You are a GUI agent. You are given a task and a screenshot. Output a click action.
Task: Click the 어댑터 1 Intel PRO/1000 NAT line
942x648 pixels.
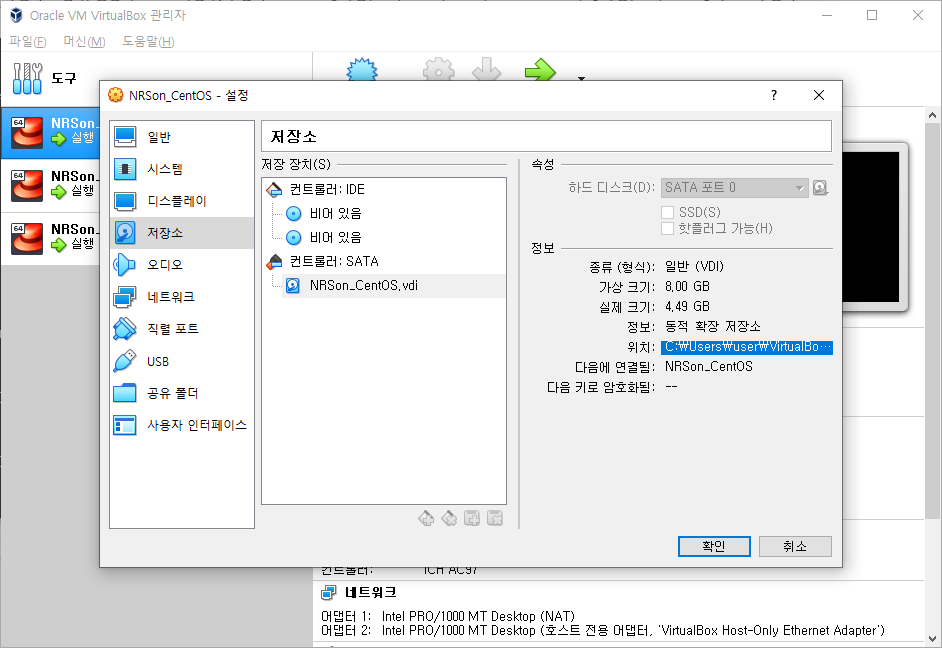[448, 616]
